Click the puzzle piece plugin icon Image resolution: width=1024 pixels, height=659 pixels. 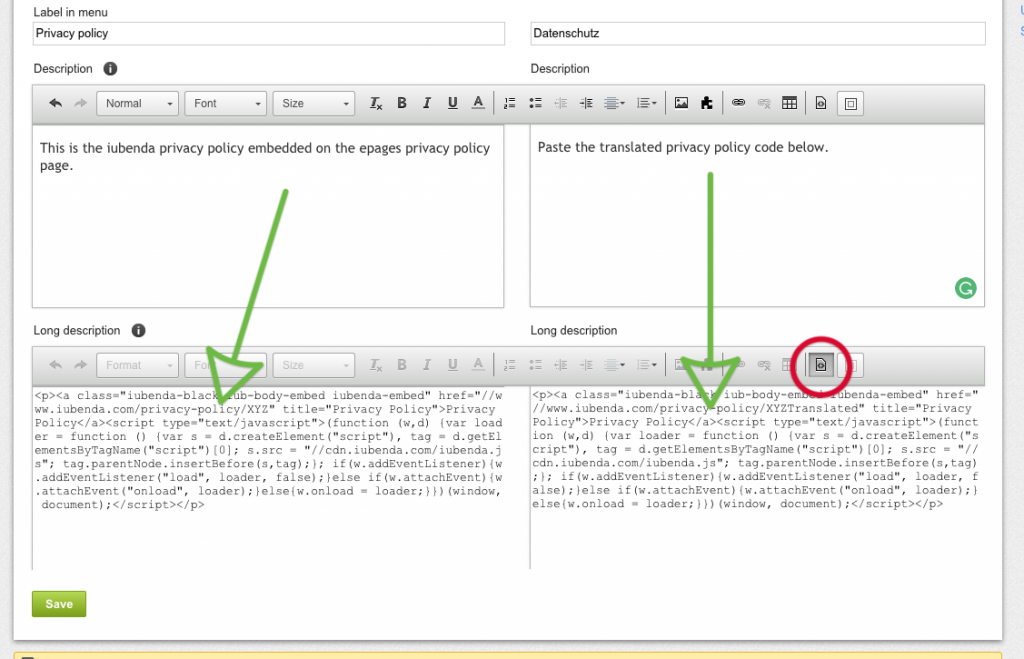[x=707, y=103]
